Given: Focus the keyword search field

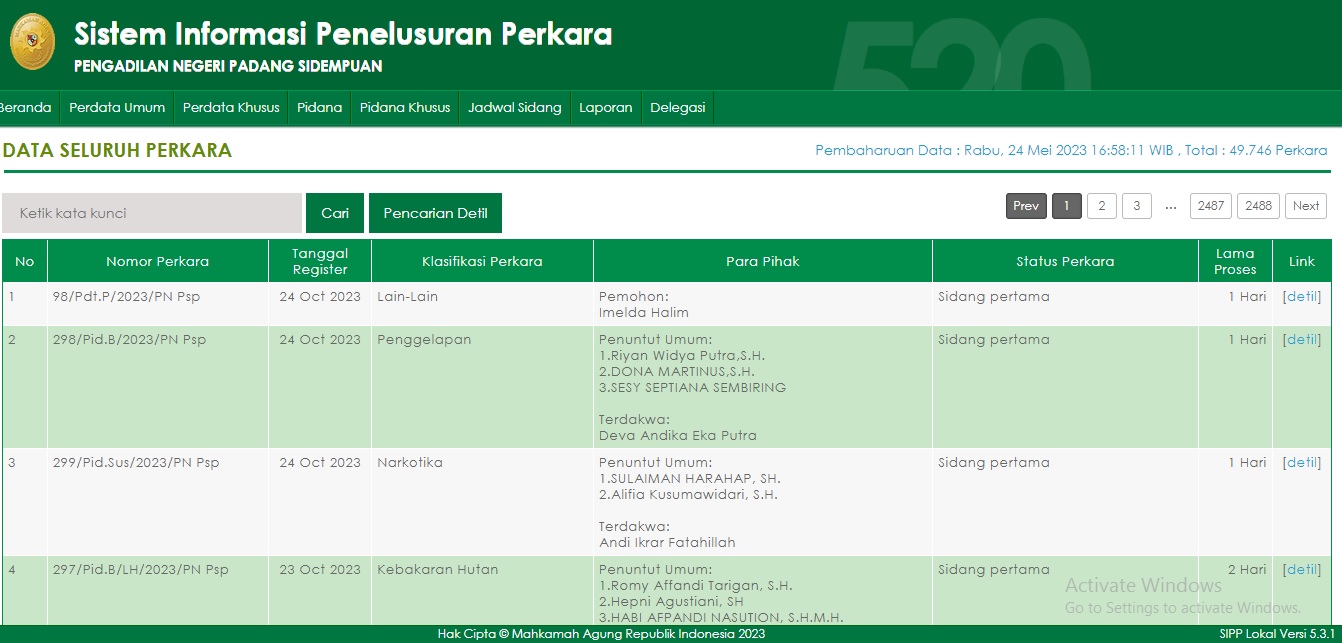Looking at the screenshot, I should pos(152,213).
